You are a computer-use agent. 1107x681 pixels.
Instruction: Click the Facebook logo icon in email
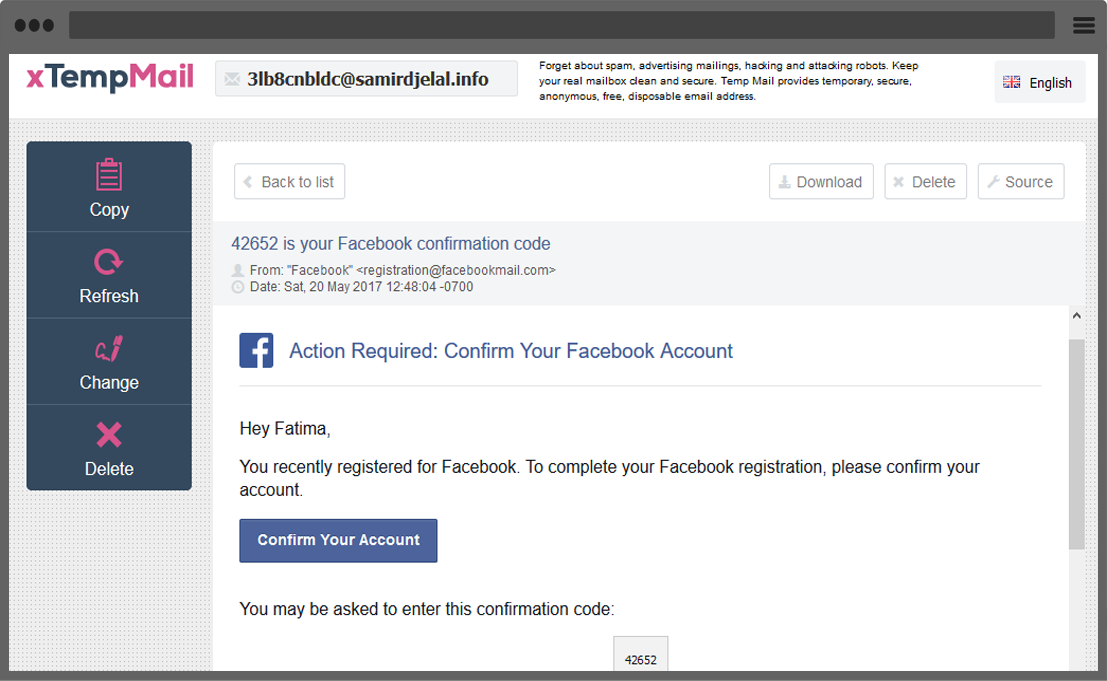click(x=256, y=351)
